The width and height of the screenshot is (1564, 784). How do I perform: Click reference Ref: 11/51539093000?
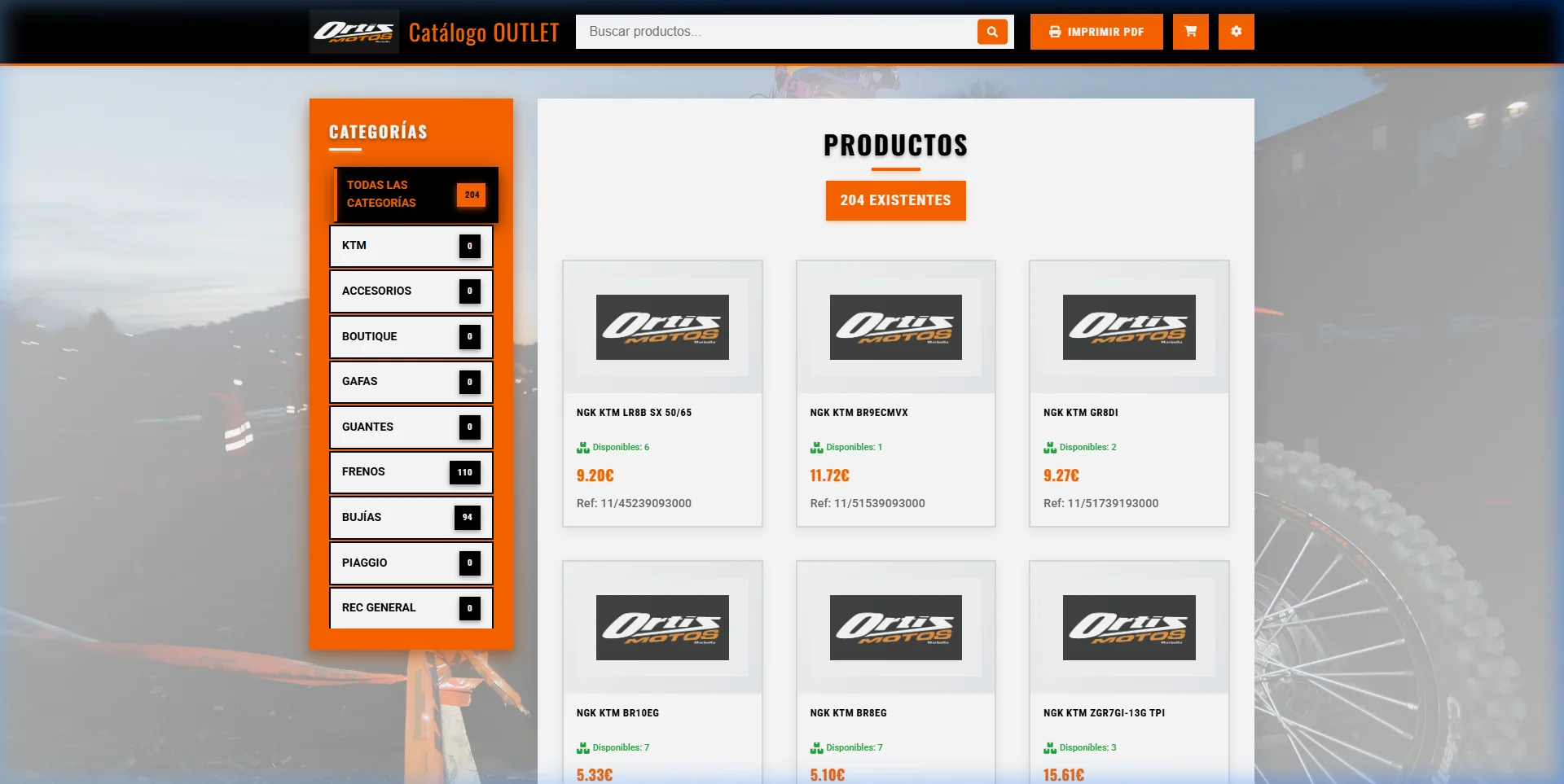[x=868, y=503]
